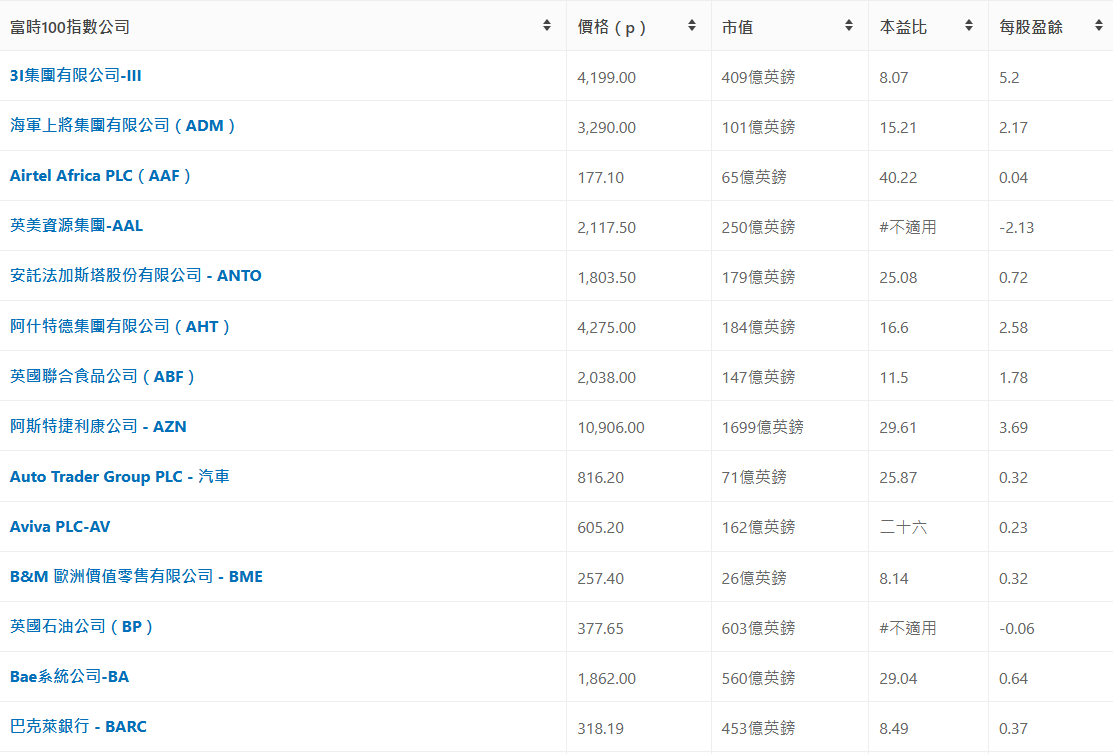Screen dimensions: 1113x754
Task: Open 安託法加斯塔股份有限公司 - ANTO link
Action: [136, 275]
